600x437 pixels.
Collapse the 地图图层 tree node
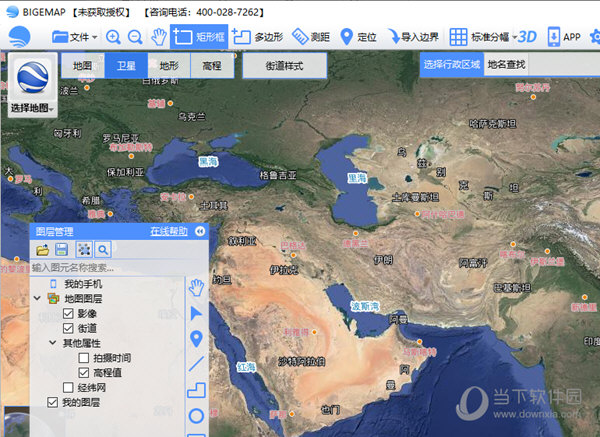point(39,299)
